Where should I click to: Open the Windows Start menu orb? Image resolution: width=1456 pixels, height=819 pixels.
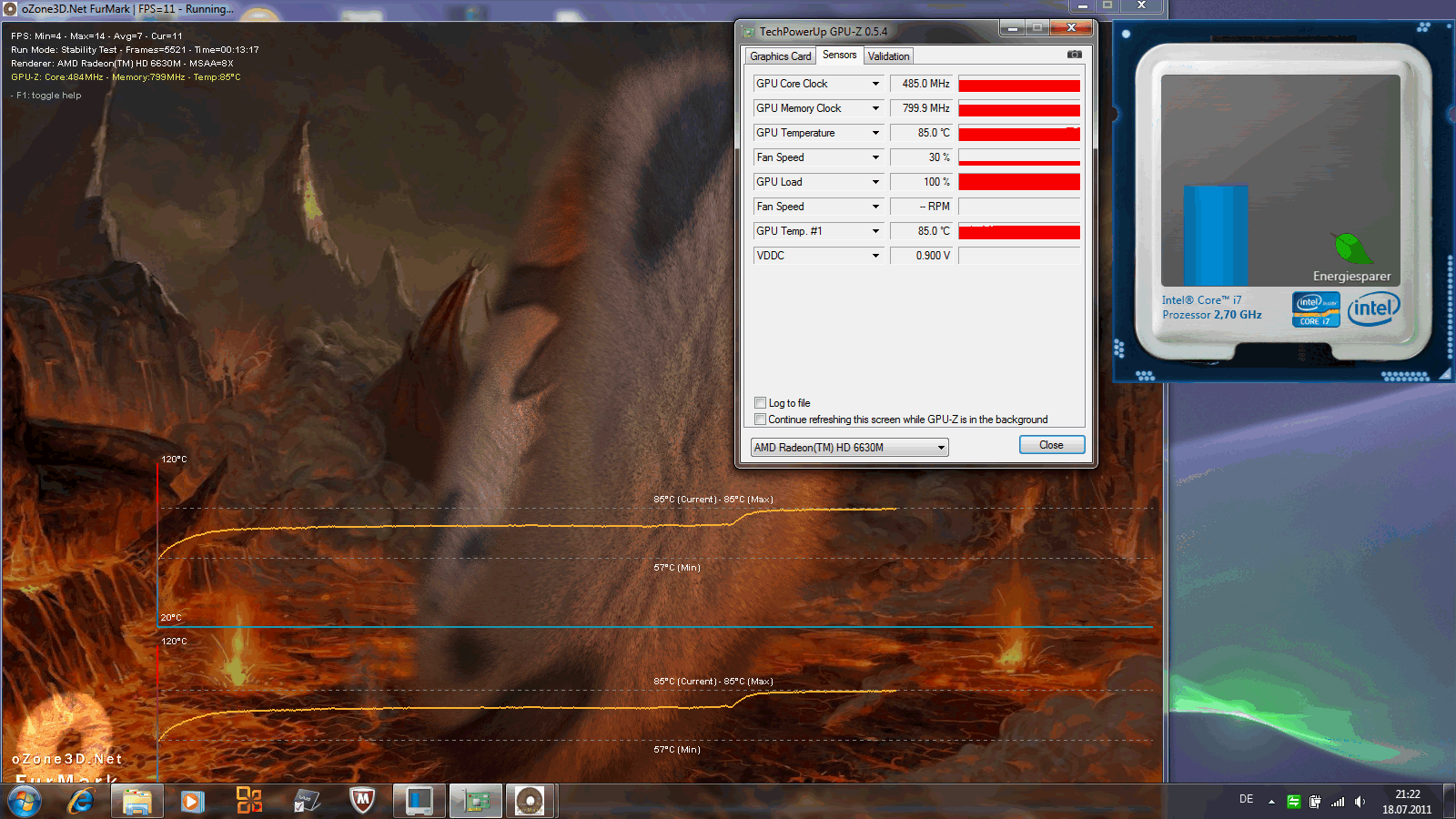(25, 802)
